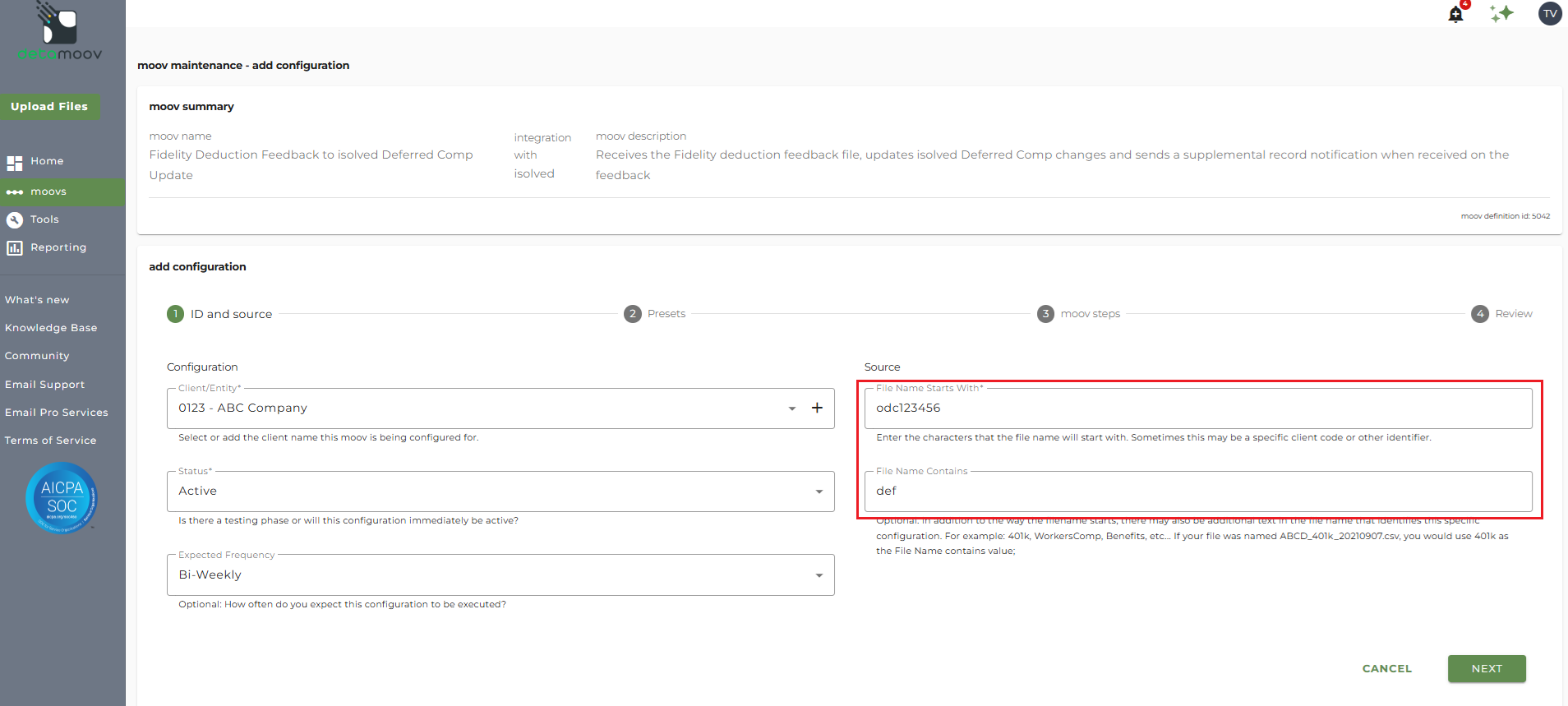Image resolution: width=1568 pixels, height=706 pixels.
Task: Click the NEXT button
Action: (x=1487, y=669)
